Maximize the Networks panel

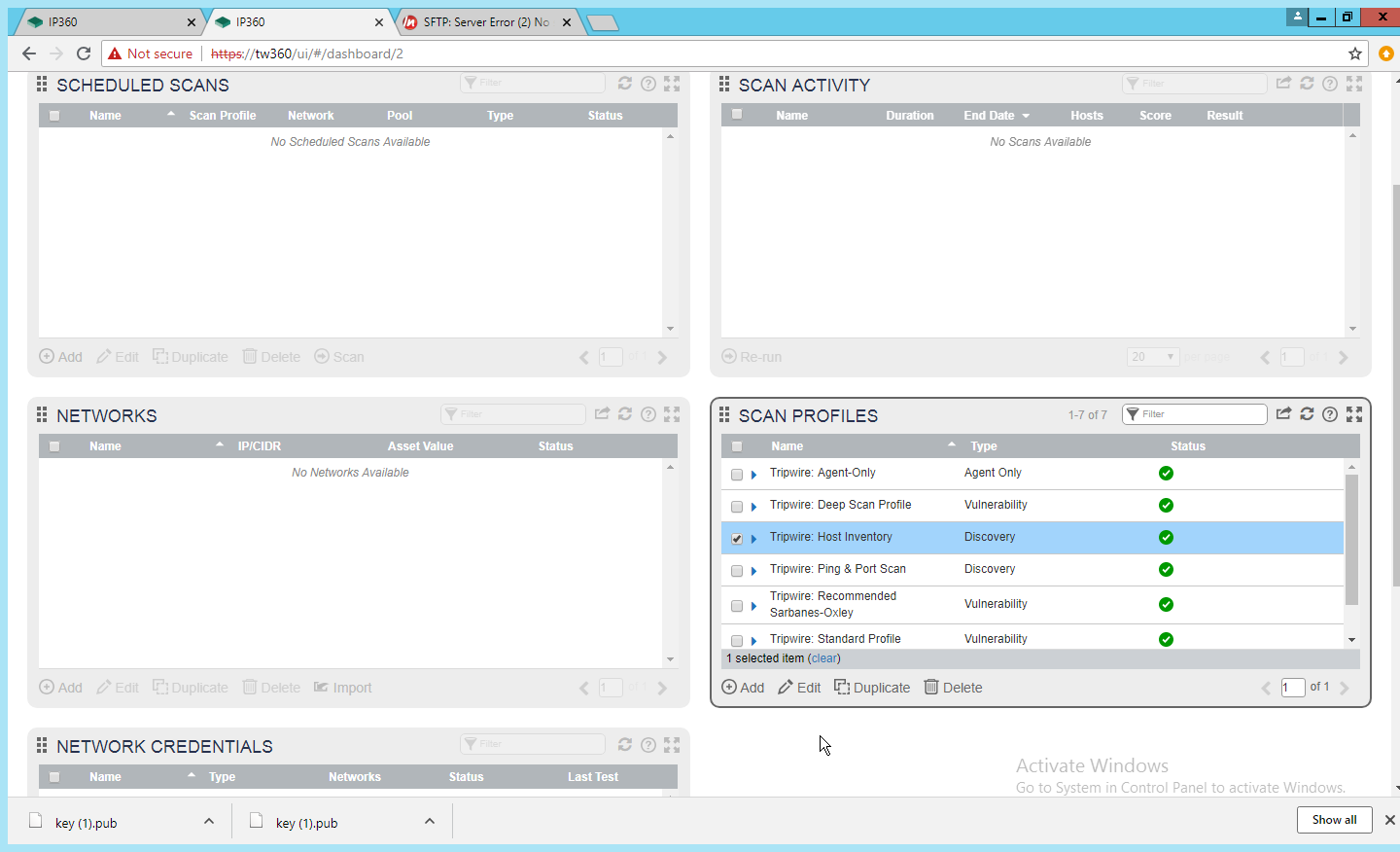(x=672, y=414)
